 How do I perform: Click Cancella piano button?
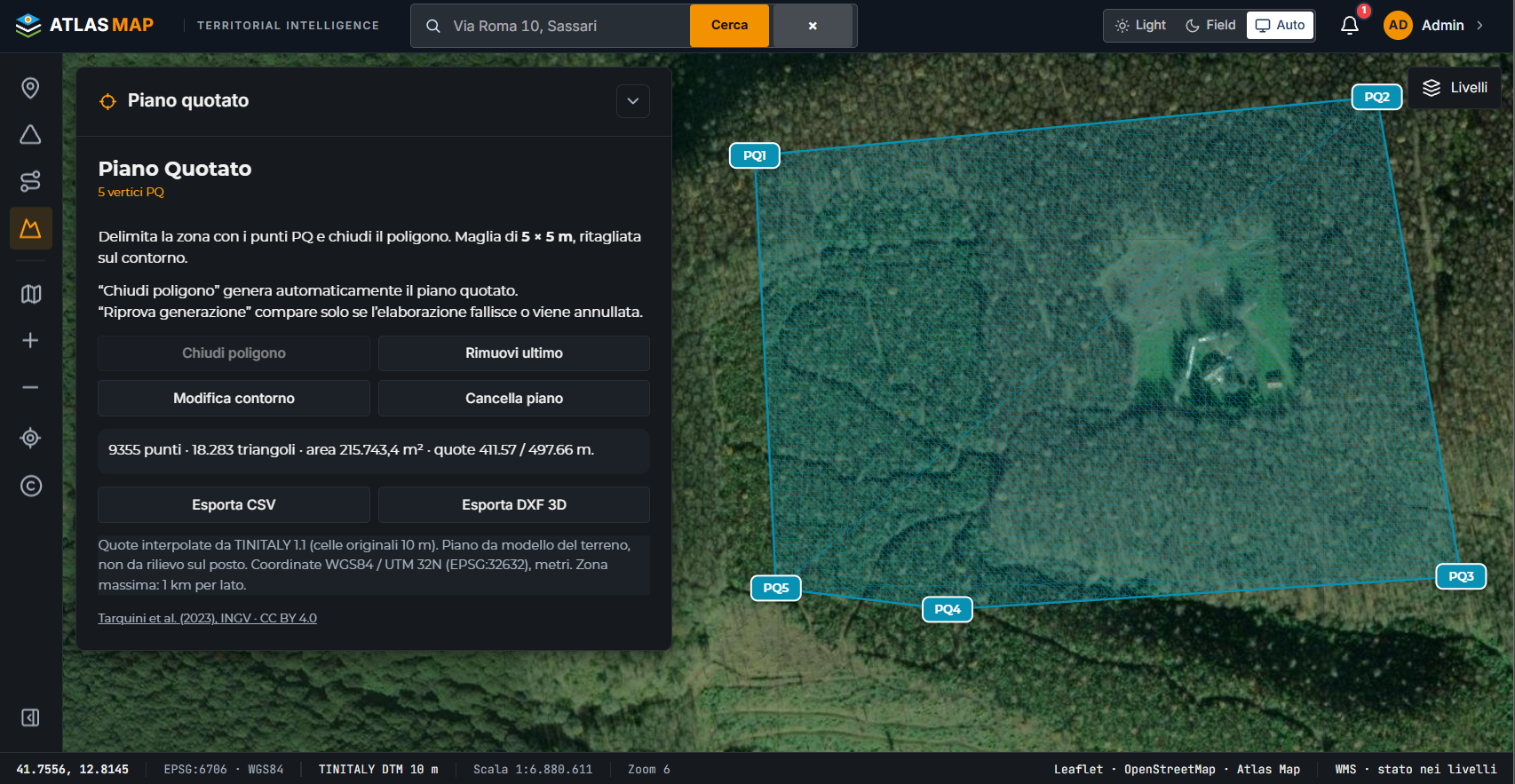(x=514, y=399)
